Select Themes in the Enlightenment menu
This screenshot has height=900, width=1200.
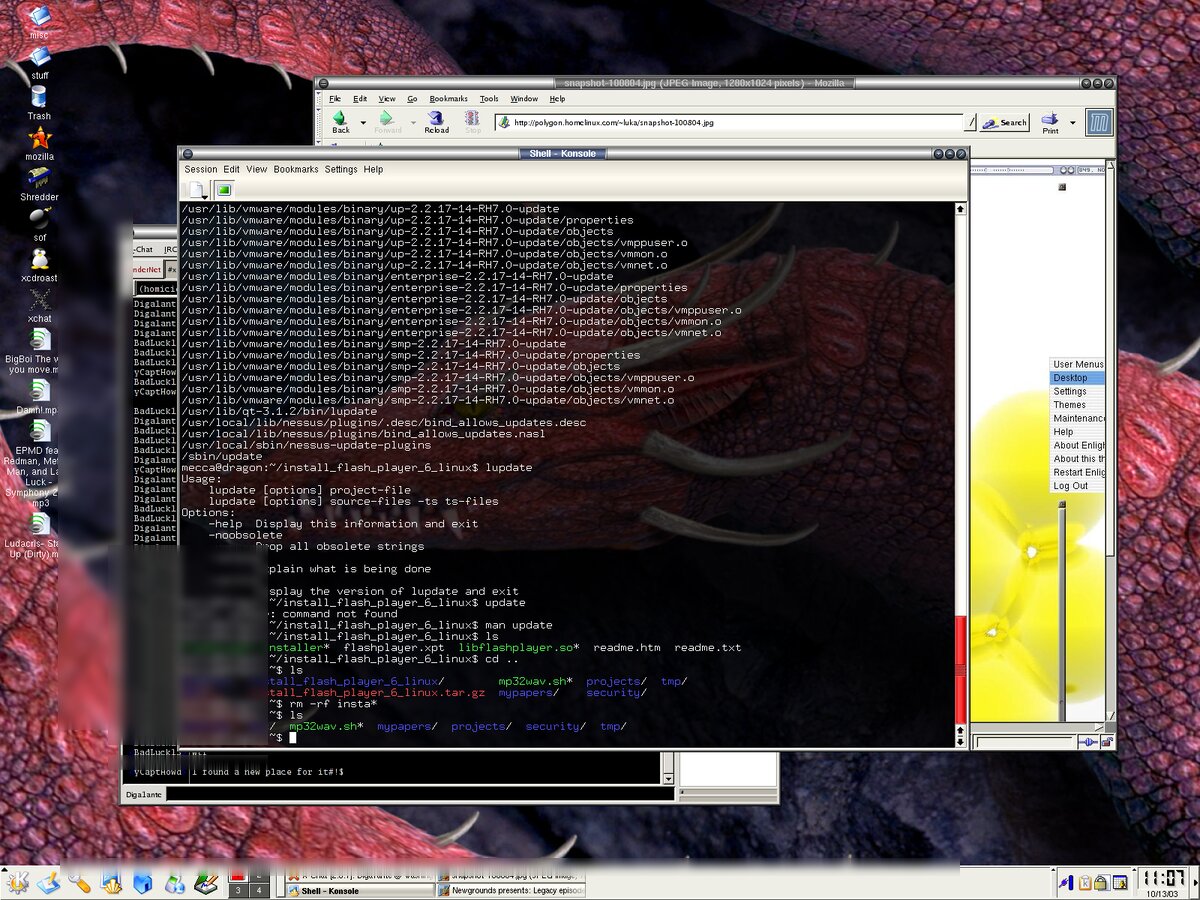1077,405
